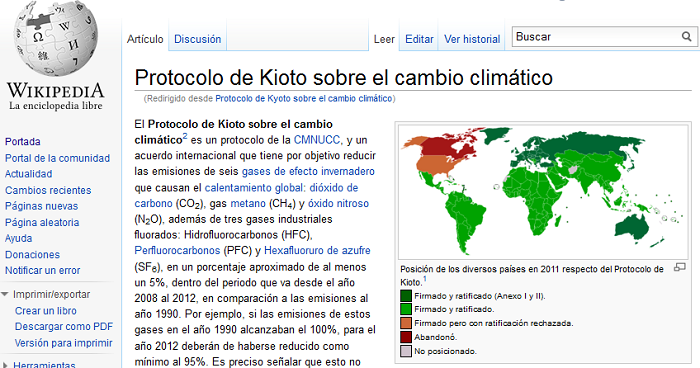Open Páginas nuevas link

(41, 206)
